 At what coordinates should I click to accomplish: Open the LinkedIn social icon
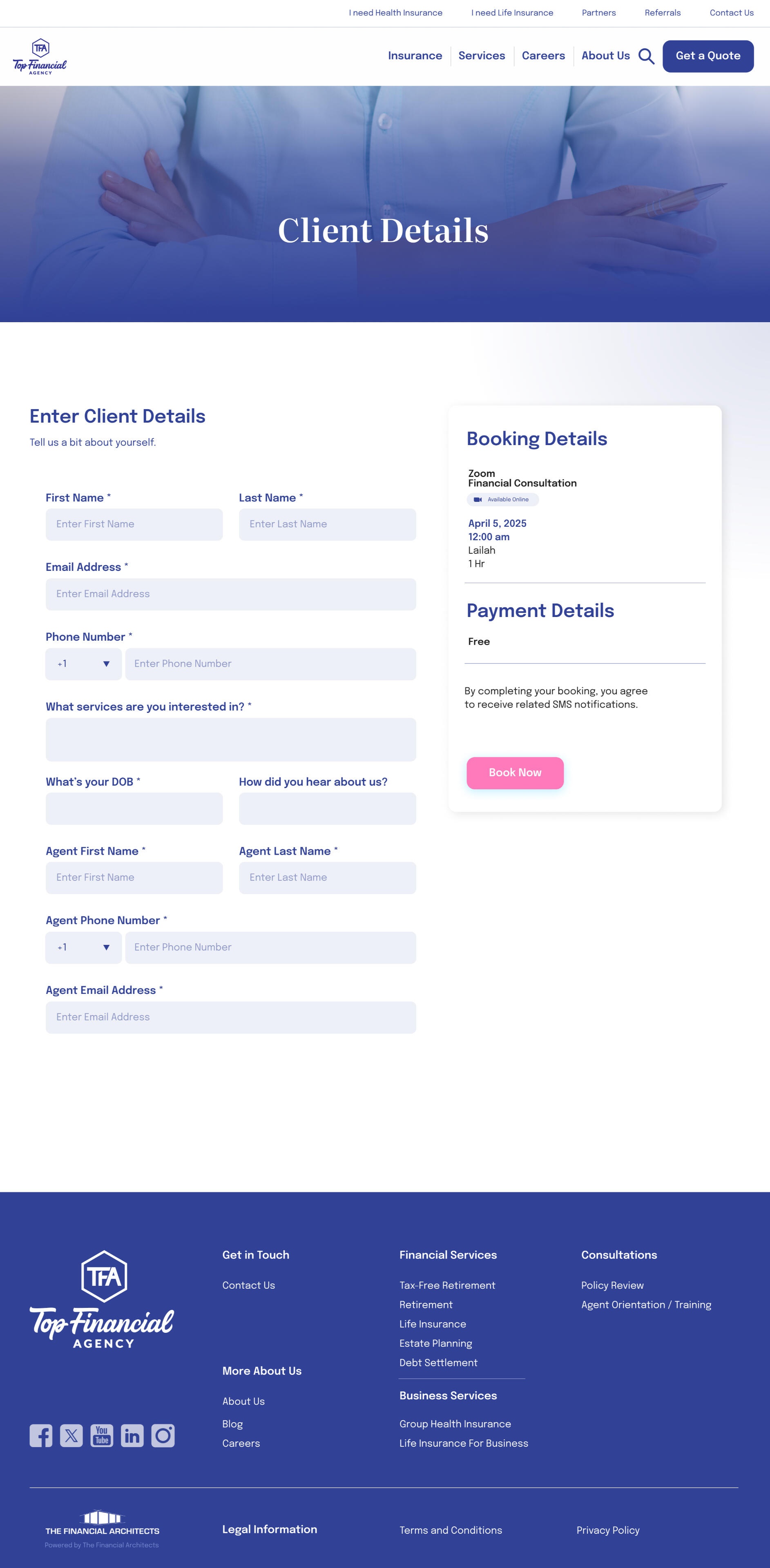coord(132,1435)
